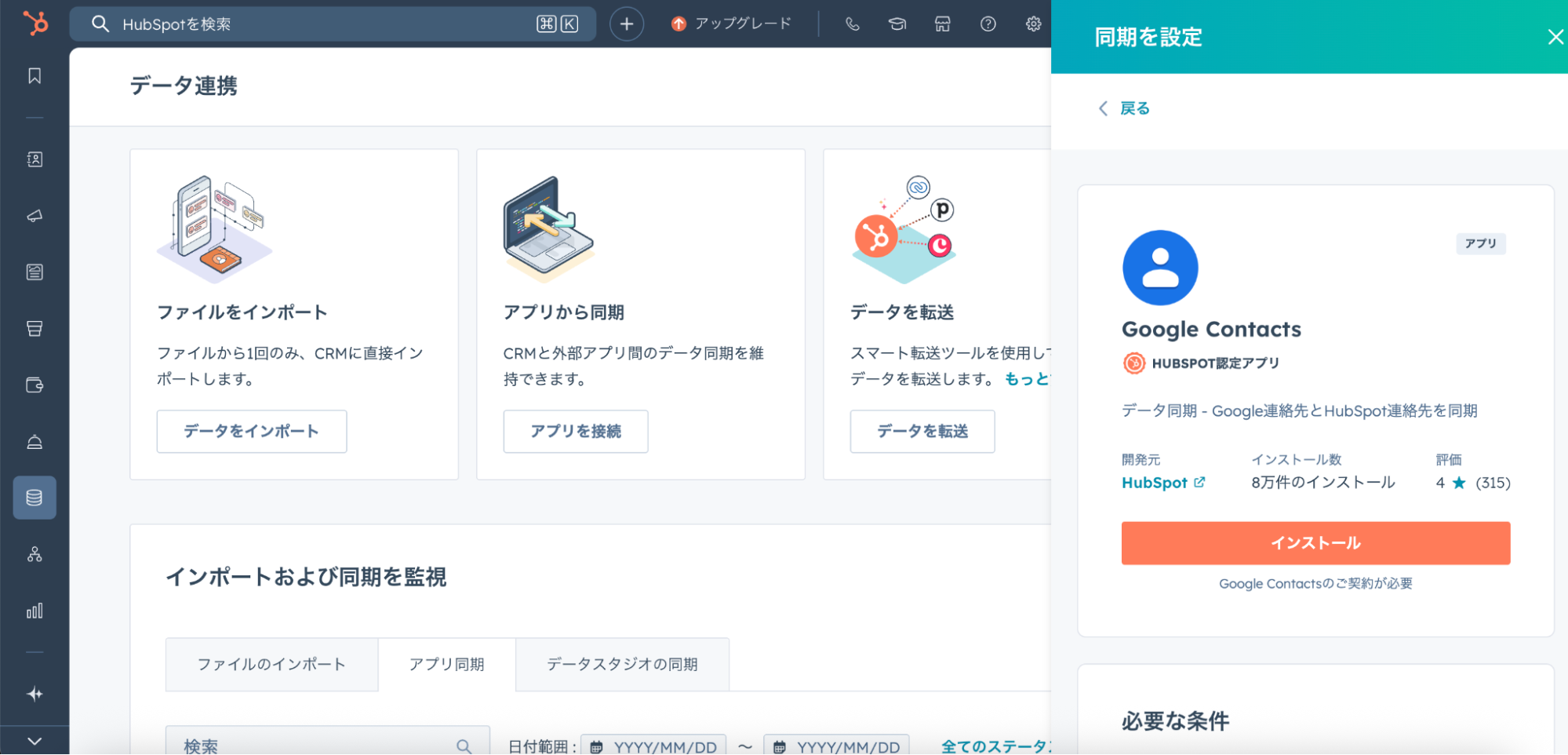Switch to the ファイルのインポート tab
This screenshot has width=1568, height=755.
coord(271,665)
